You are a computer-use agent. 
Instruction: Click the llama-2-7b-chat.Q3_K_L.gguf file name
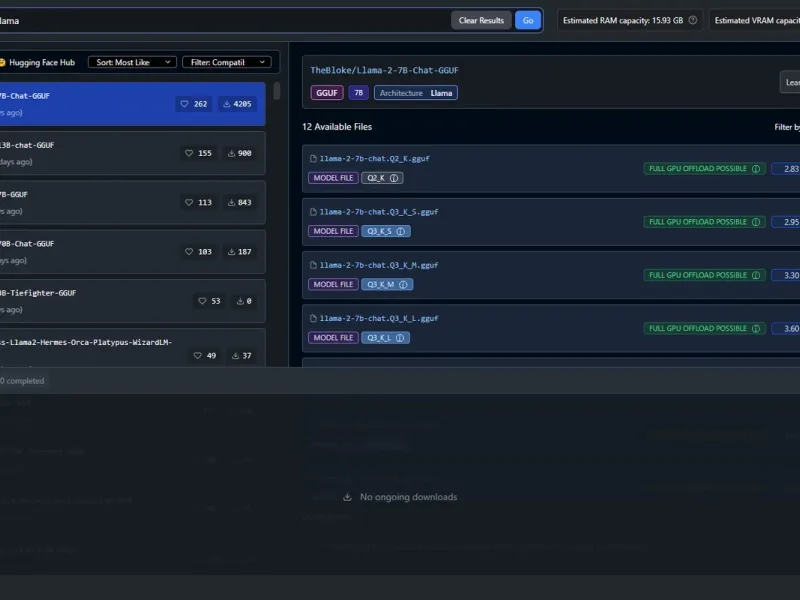point(379,318)
